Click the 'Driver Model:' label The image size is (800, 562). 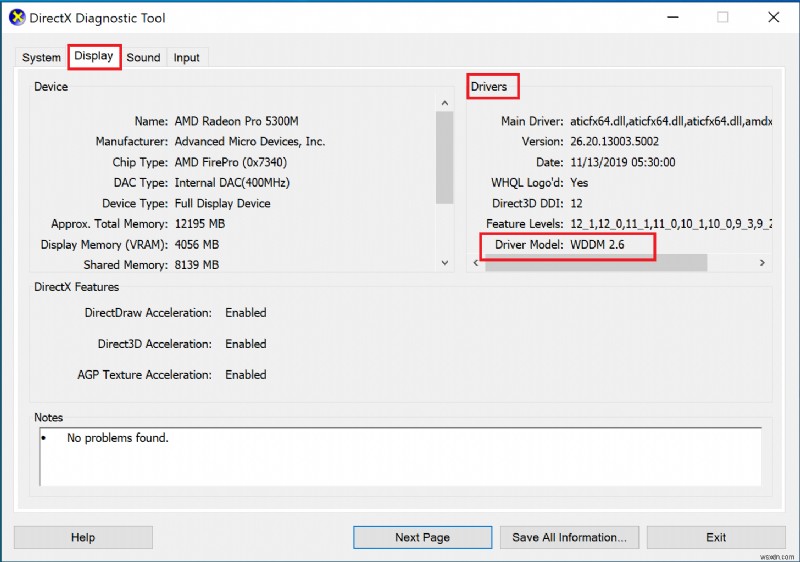click(529, 245)
